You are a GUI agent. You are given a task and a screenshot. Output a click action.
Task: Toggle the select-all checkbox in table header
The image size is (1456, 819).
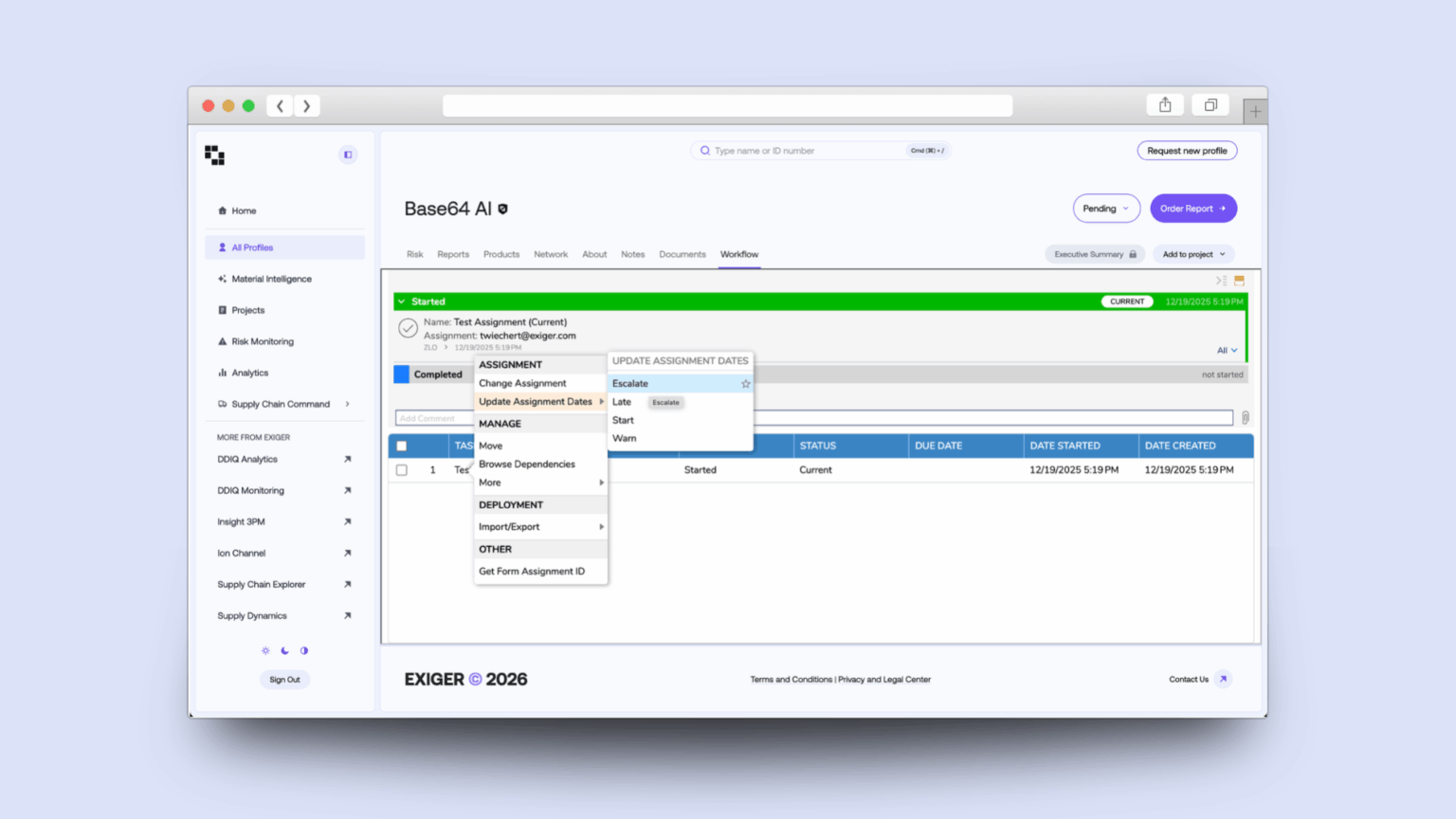(x=402, y=445)
